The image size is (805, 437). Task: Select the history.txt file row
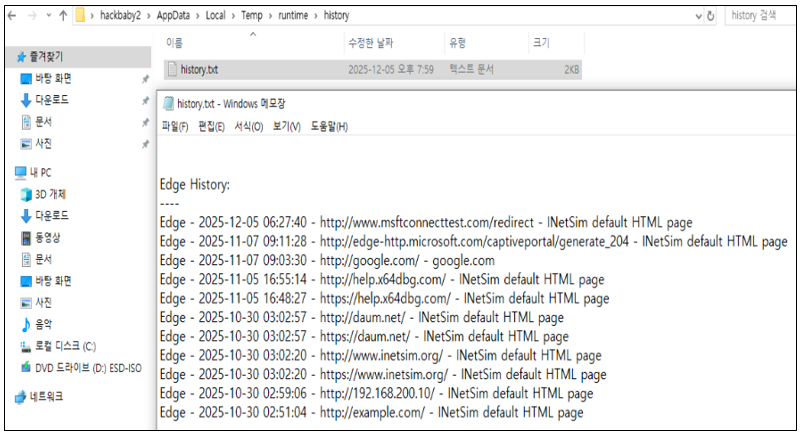pos(373,69)
